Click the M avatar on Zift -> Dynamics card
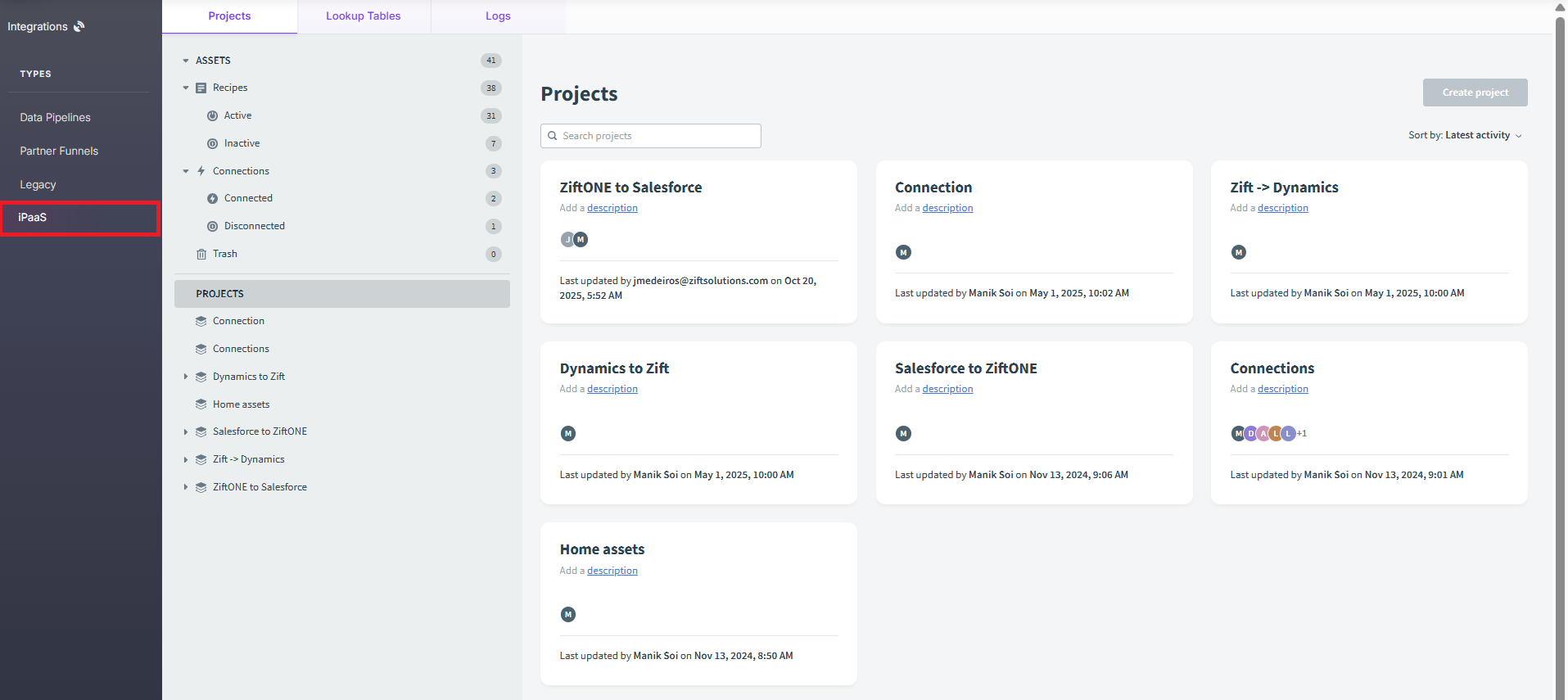1568x700 pixels. [x=1239, y=252]
